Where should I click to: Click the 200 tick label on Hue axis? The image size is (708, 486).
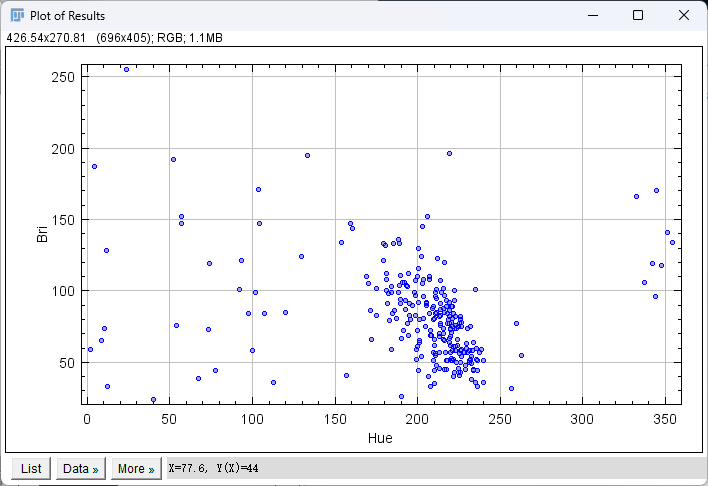coord(417,419)
